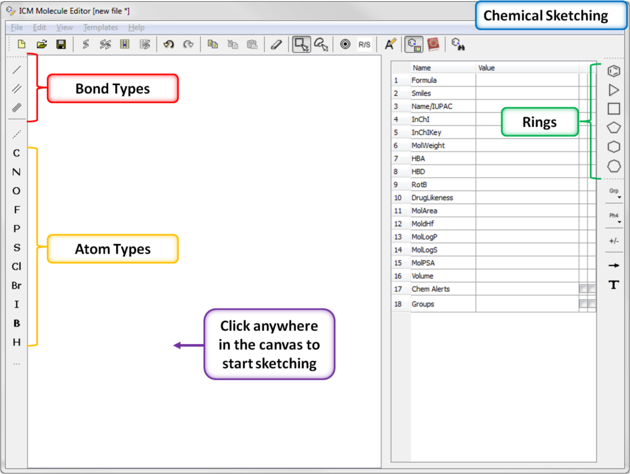This screenshot has width=630, height=474.
Task: Click the T text label button
Action: (x=614, y=286)
